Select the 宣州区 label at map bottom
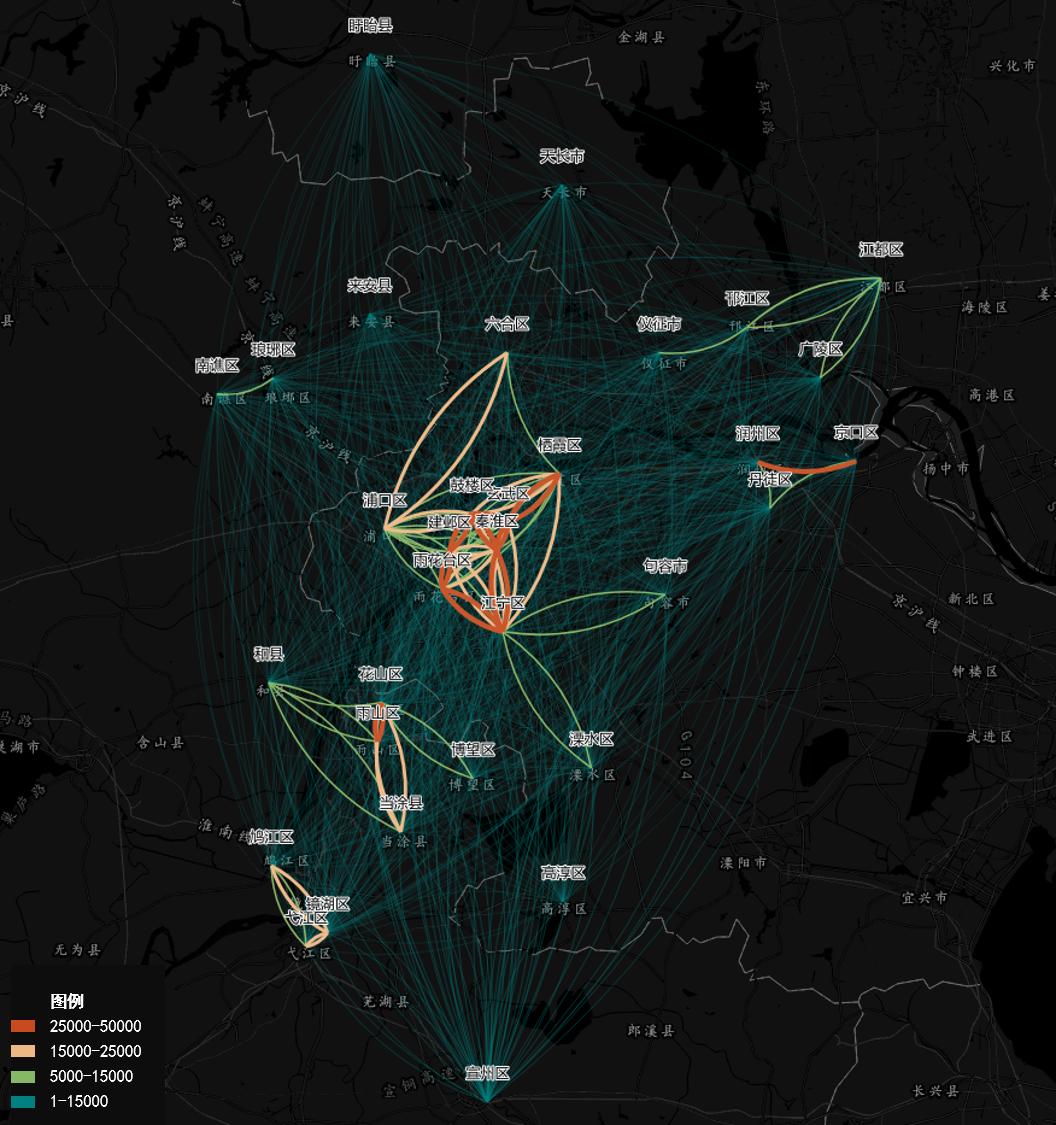Screen dimensions: 1056x1125 [x=488, y=1073]
